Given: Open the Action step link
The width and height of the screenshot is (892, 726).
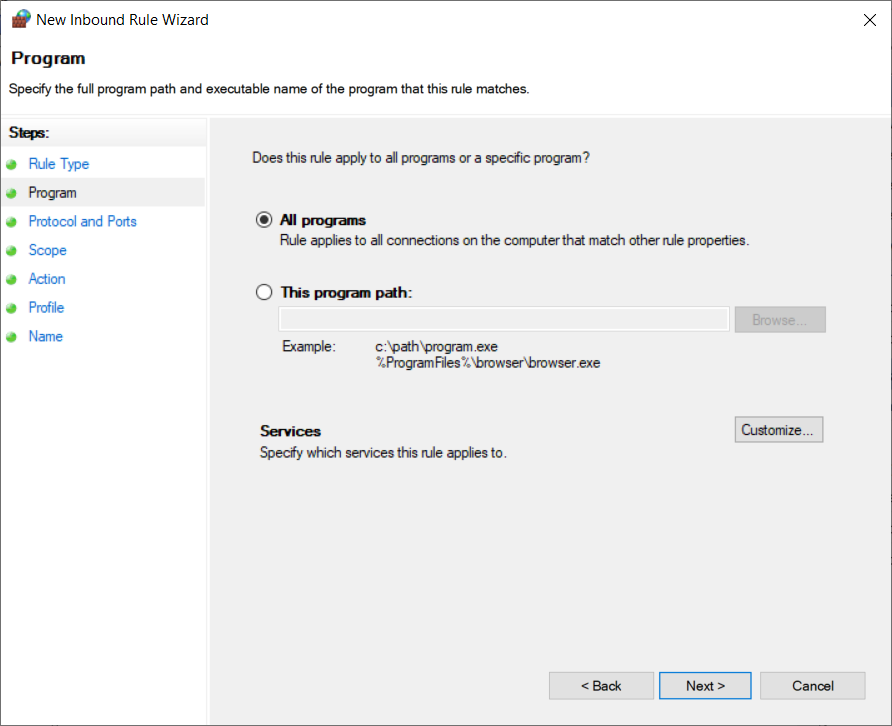Looking at the screenshot, I should tap(47, 280).
